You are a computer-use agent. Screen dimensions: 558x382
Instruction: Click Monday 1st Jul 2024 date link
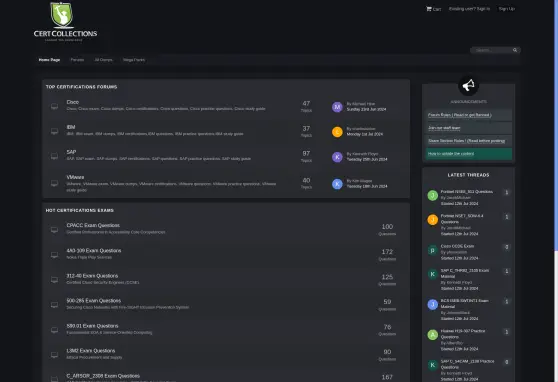[365, 134]
